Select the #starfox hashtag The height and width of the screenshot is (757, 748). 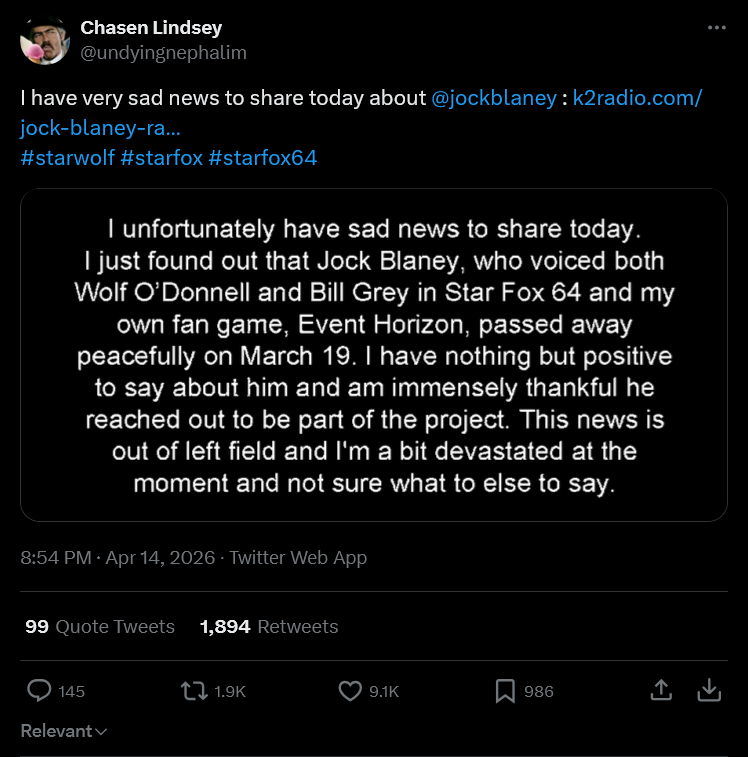coord(161,157)
